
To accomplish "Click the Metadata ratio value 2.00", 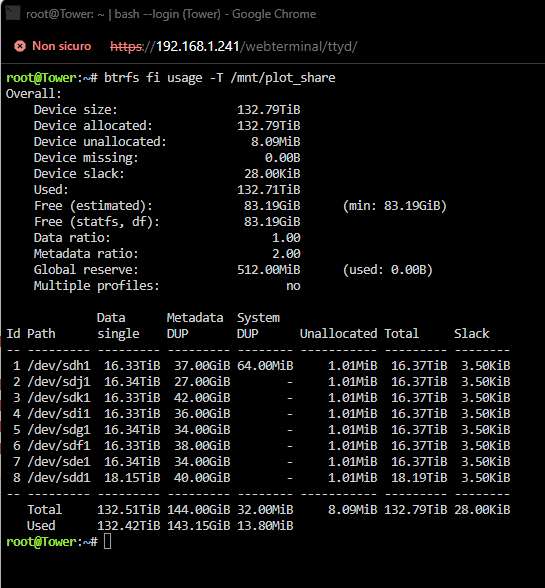I will 286,254.
